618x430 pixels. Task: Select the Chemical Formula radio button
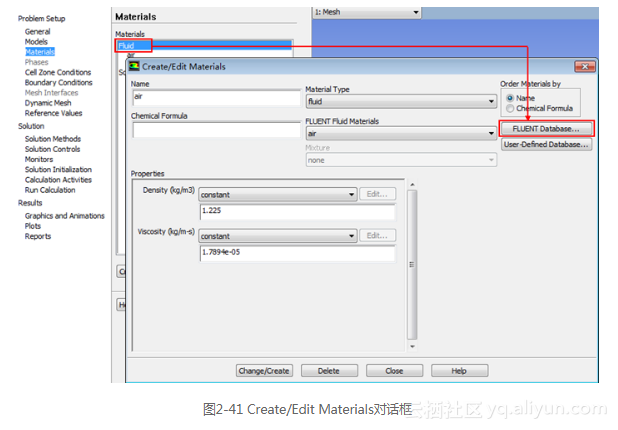coord(510,108)
